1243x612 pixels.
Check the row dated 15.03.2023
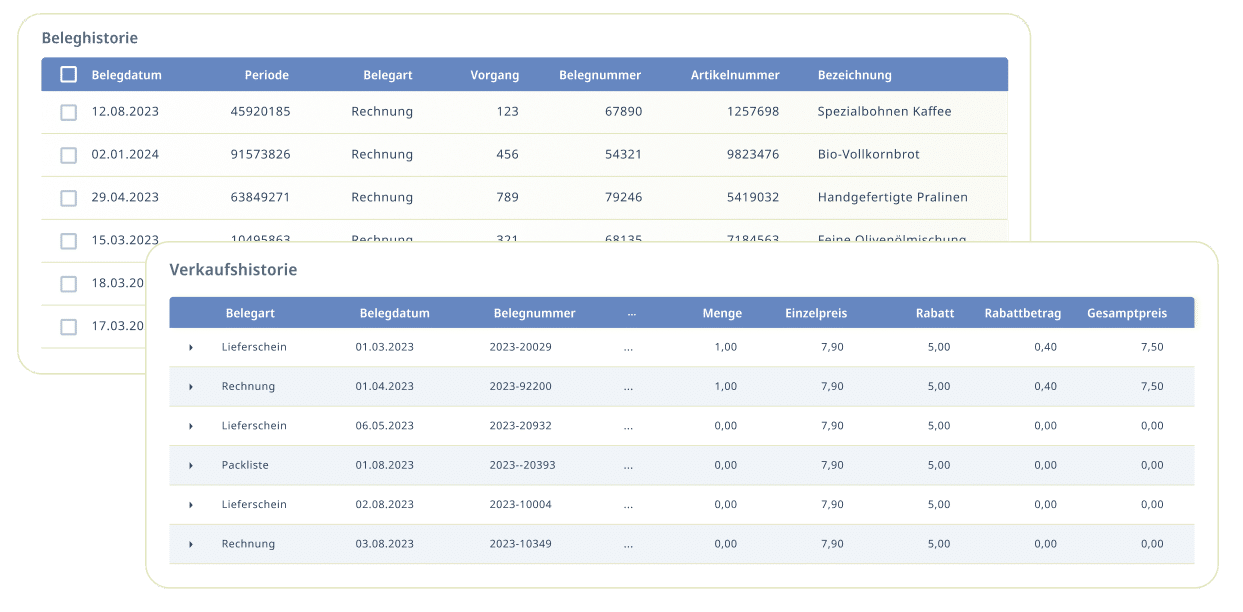point(69,241)
